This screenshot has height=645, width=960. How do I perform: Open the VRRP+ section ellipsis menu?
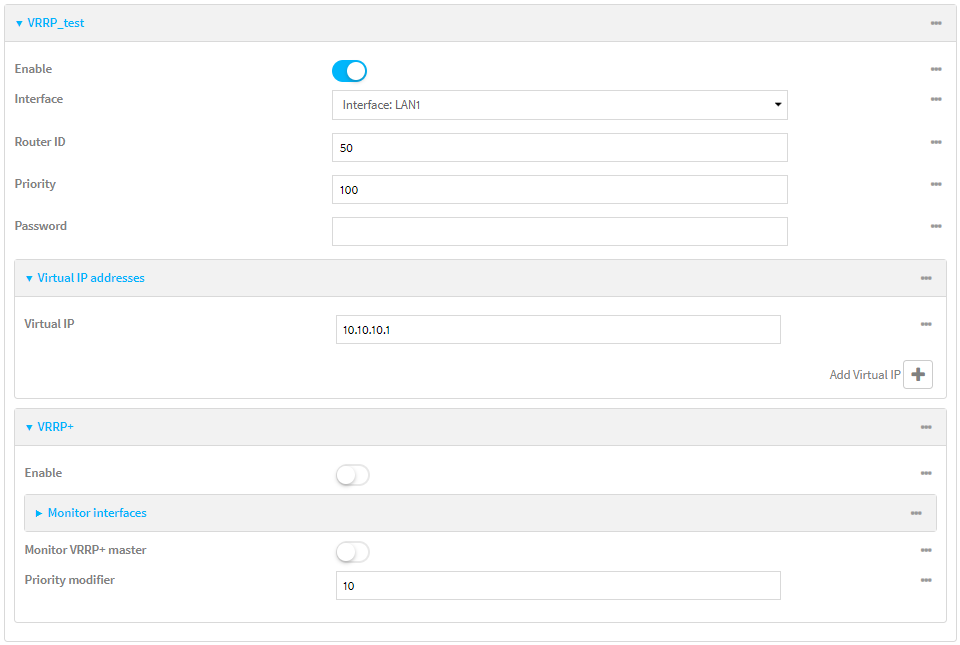point(926,426)
